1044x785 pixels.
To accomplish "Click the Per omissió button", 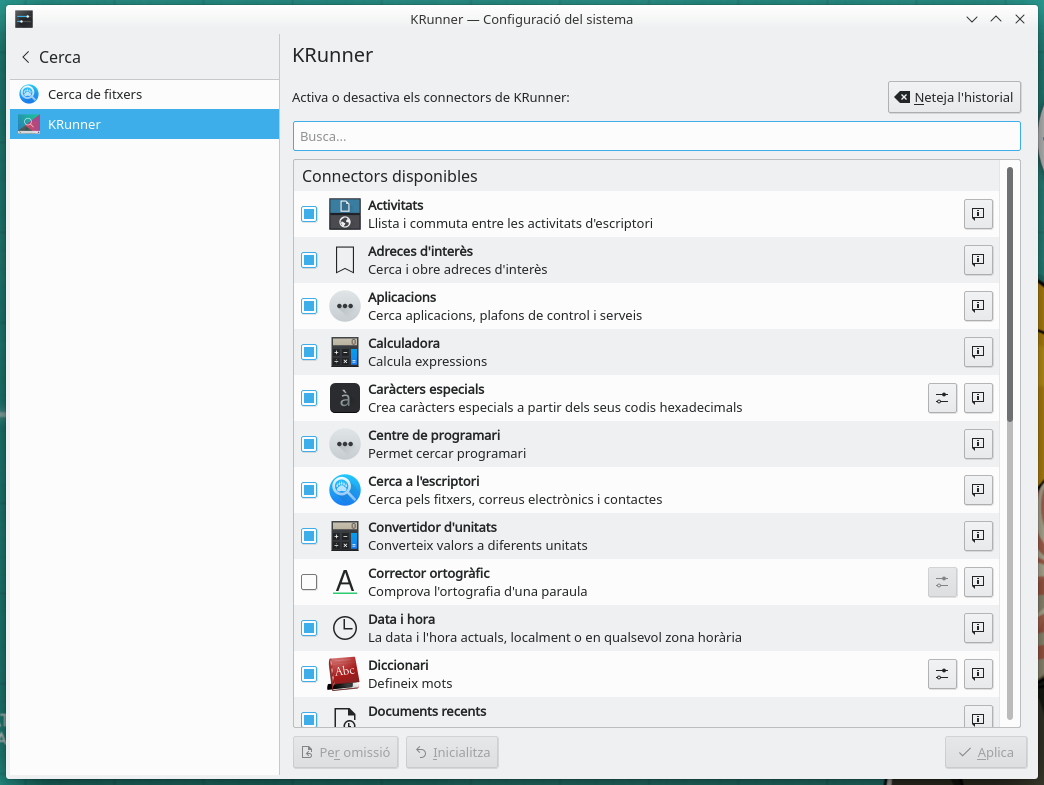I will pos(345,752).
